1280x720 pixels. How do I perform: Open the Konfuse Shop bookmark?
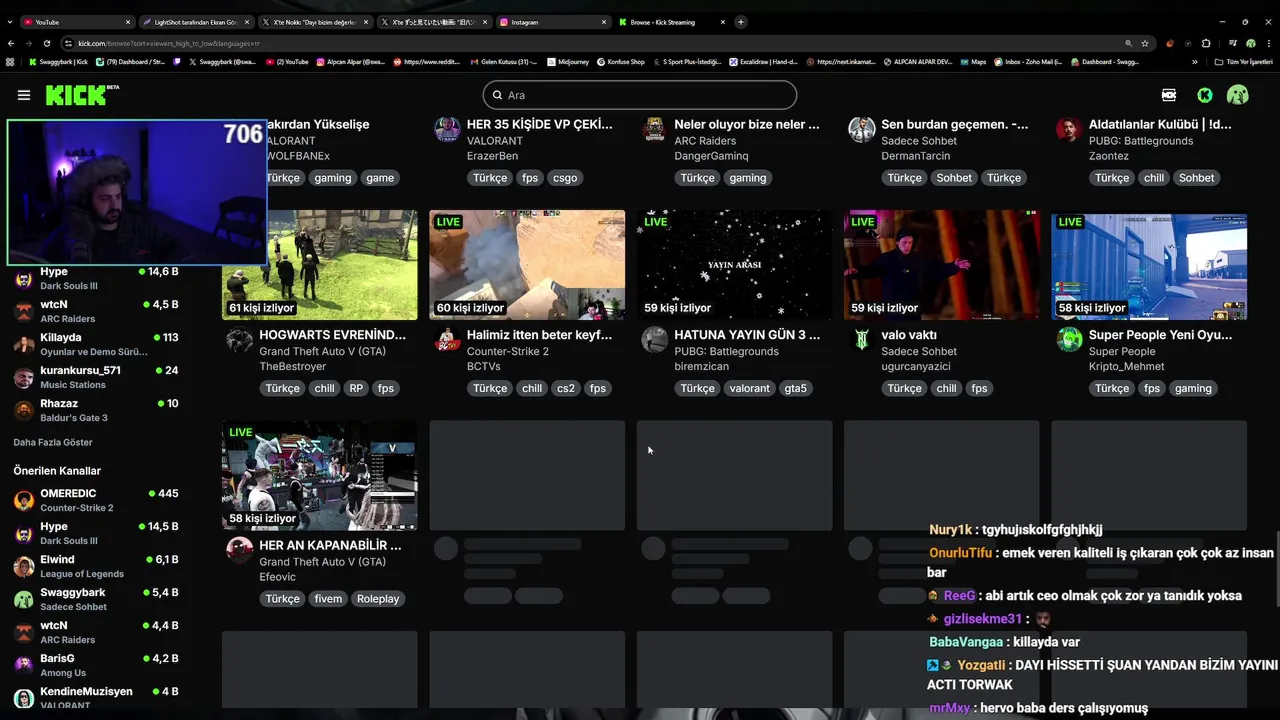tap(621, 62)
